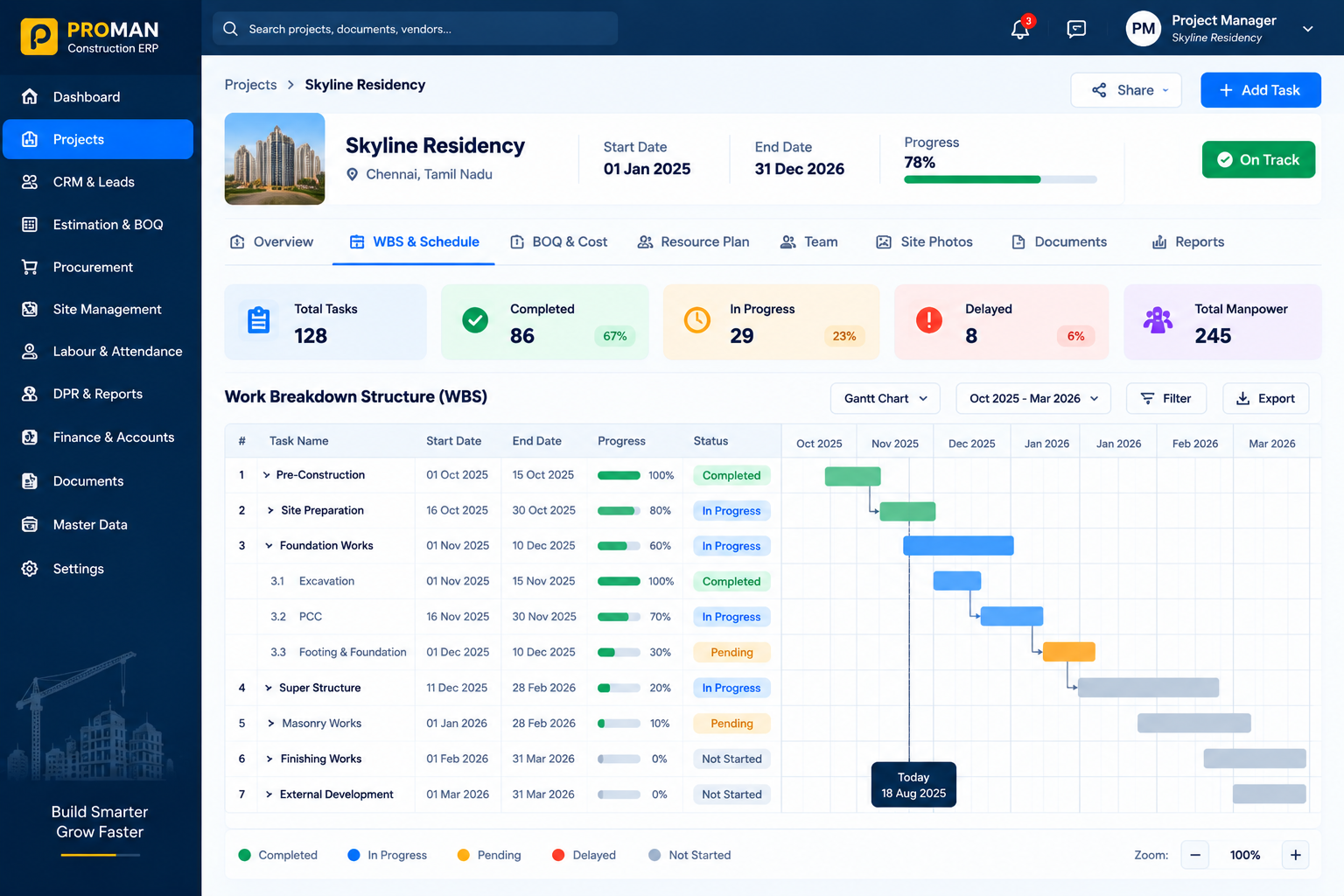This screenshot has height=896, width=1344.
Task: Click the Procurement cart icon
Action: (x=30, y=267)
